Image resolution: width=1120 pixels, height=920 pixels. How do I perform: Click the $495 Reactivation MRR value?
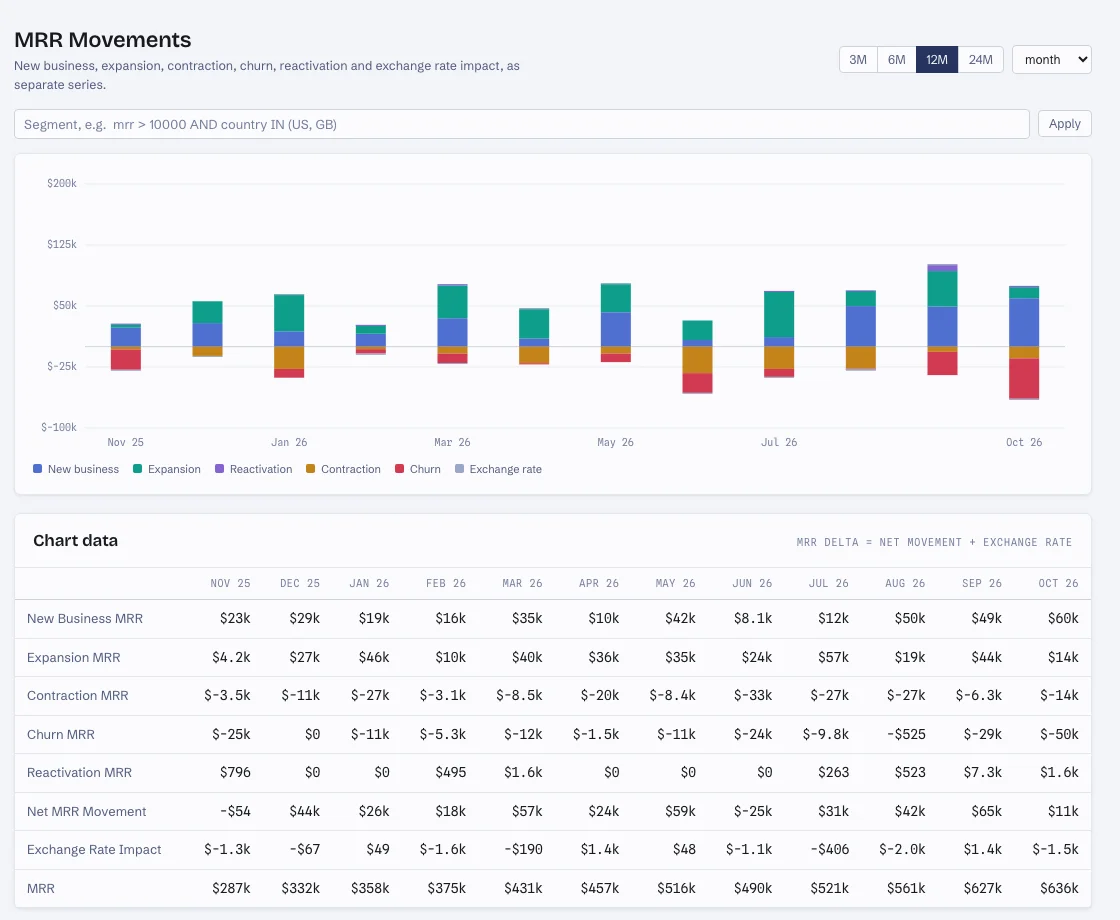[450, 773]
